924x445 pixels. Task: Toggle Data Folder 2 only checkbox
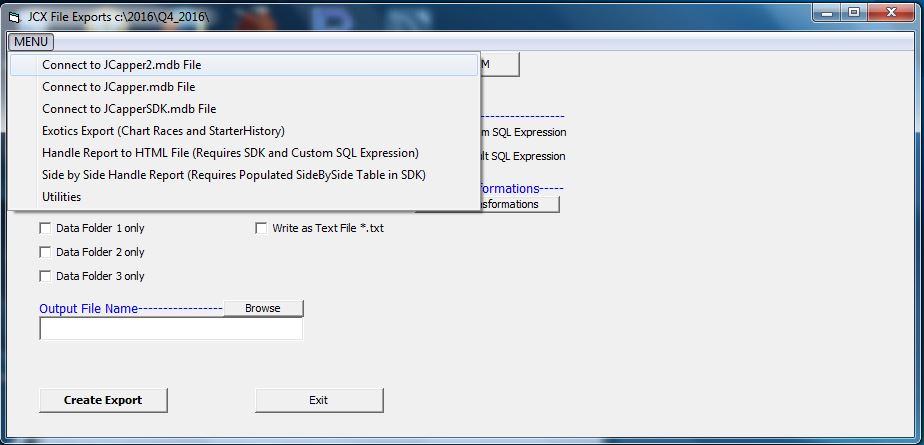point(45,252)
